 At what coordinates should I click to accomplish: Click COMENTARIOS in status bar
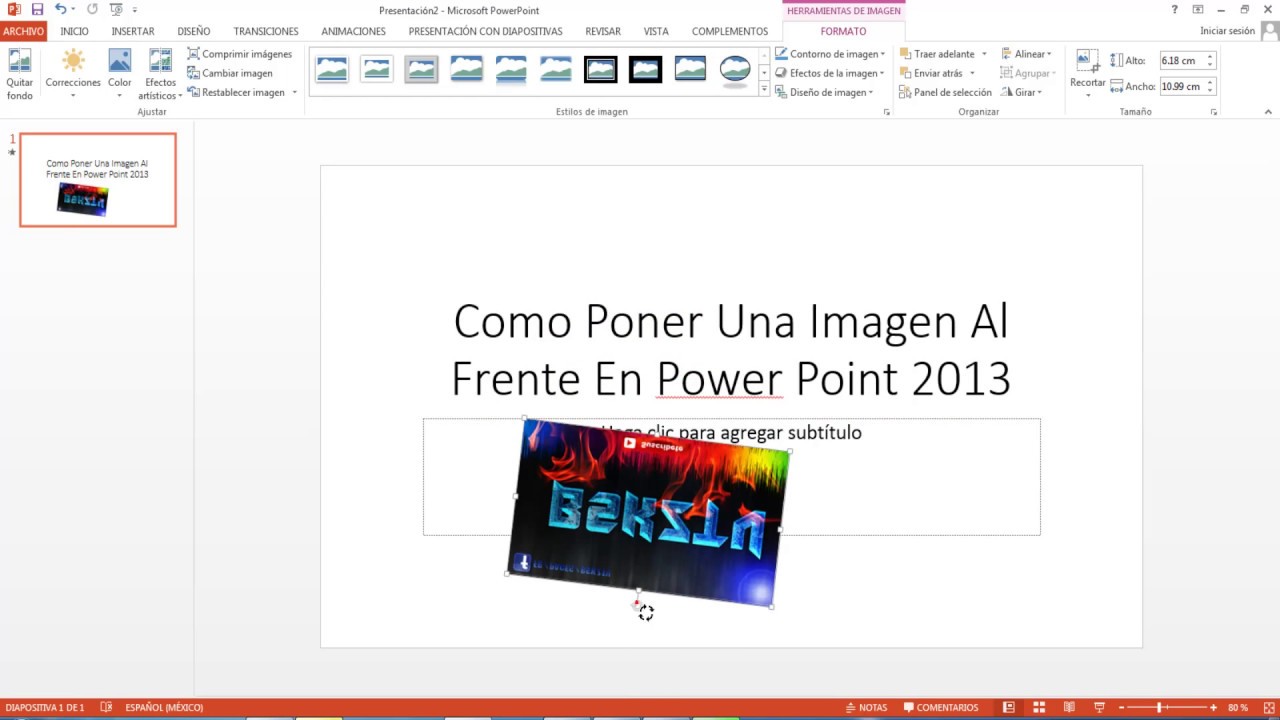coord(940,708)
